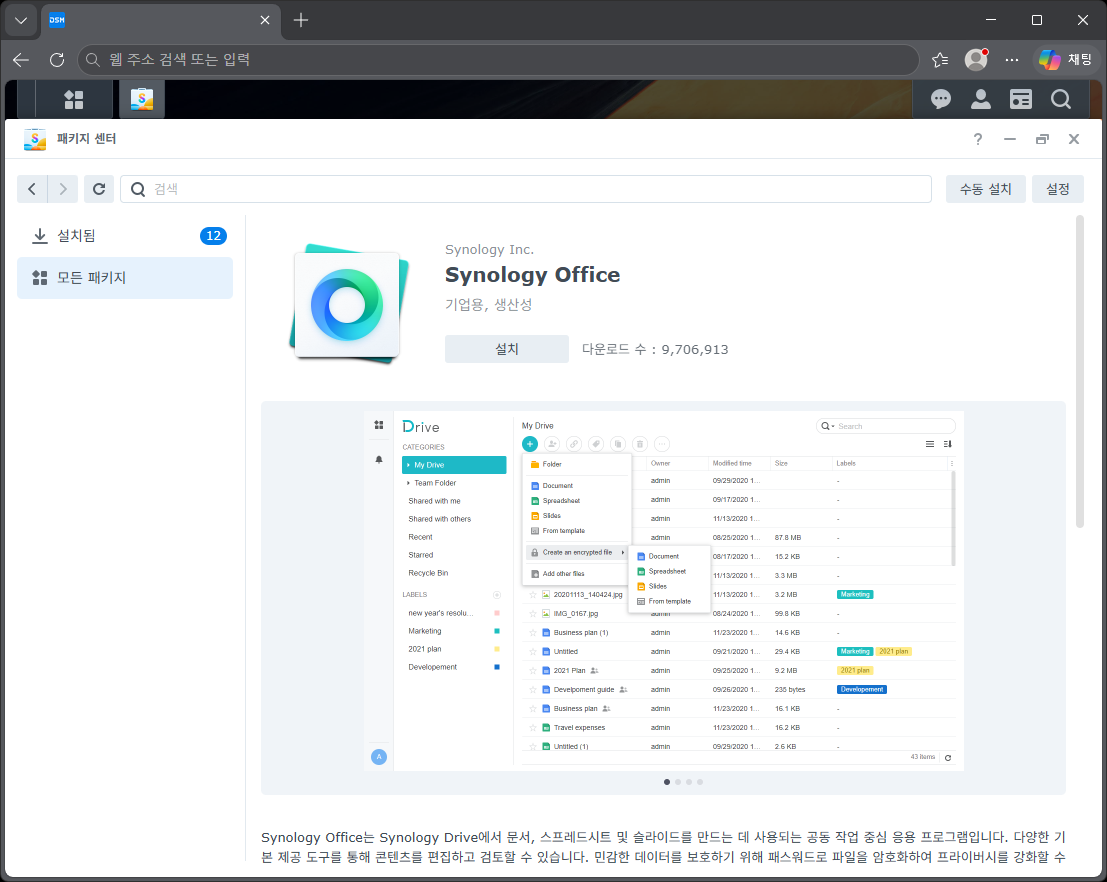Viewport: 1107px width, 882px height.
Task: Open the DSM main menu grid icon
Action: pyautogui.click(x=73, y=100)
